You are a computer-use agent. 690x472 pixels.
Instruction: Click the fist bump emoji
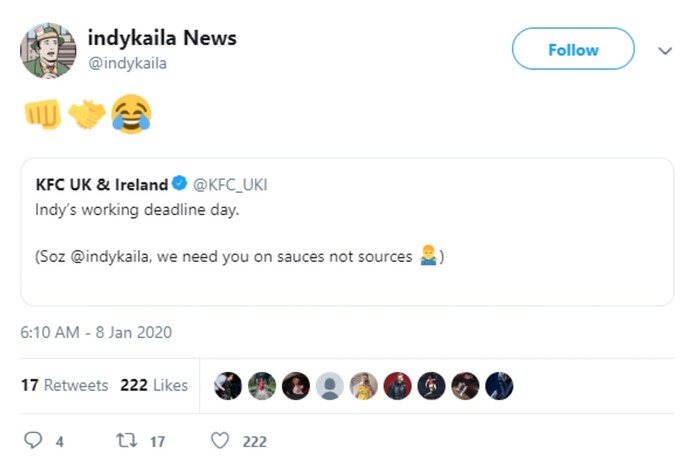click(43, 114)
